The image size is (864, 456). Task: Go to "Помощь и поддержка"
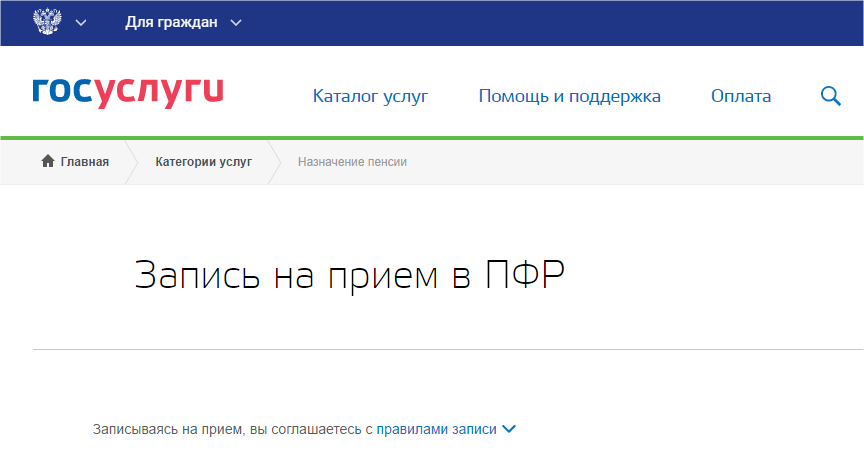click(569, 96)
